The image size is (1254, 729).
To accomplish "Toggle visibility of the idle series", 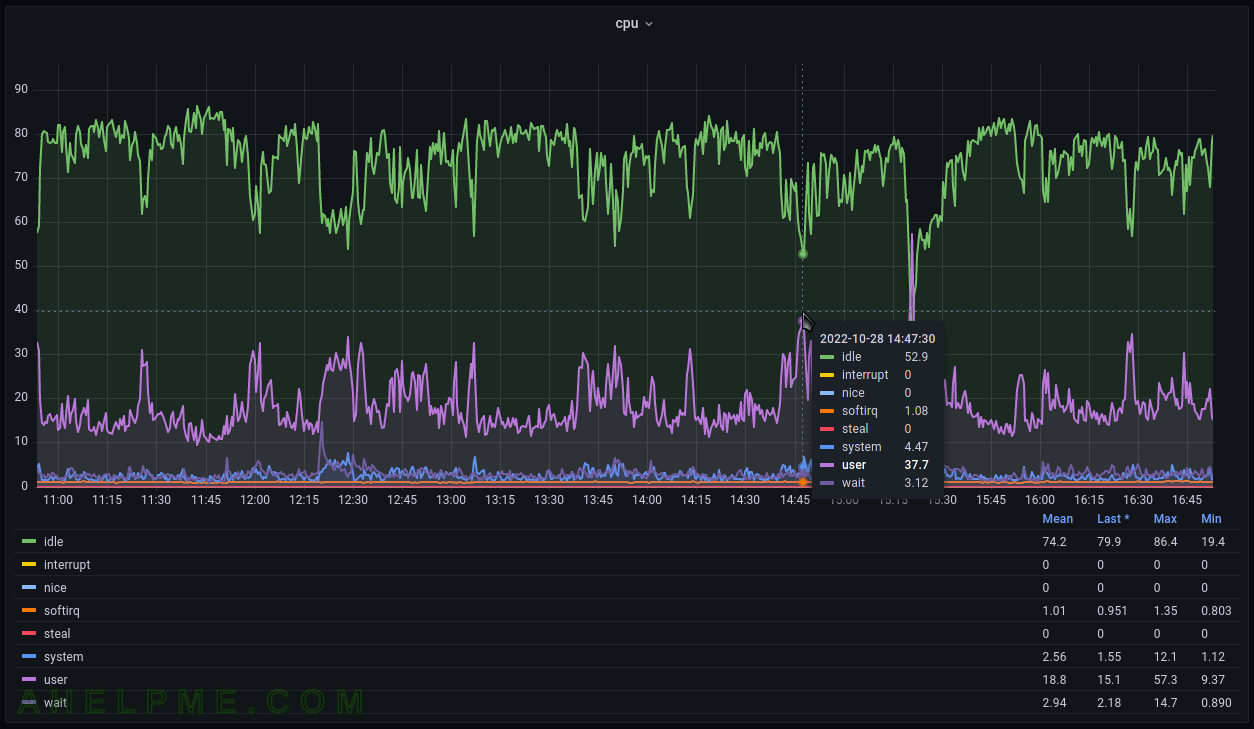I will click(x=54, y=542).
